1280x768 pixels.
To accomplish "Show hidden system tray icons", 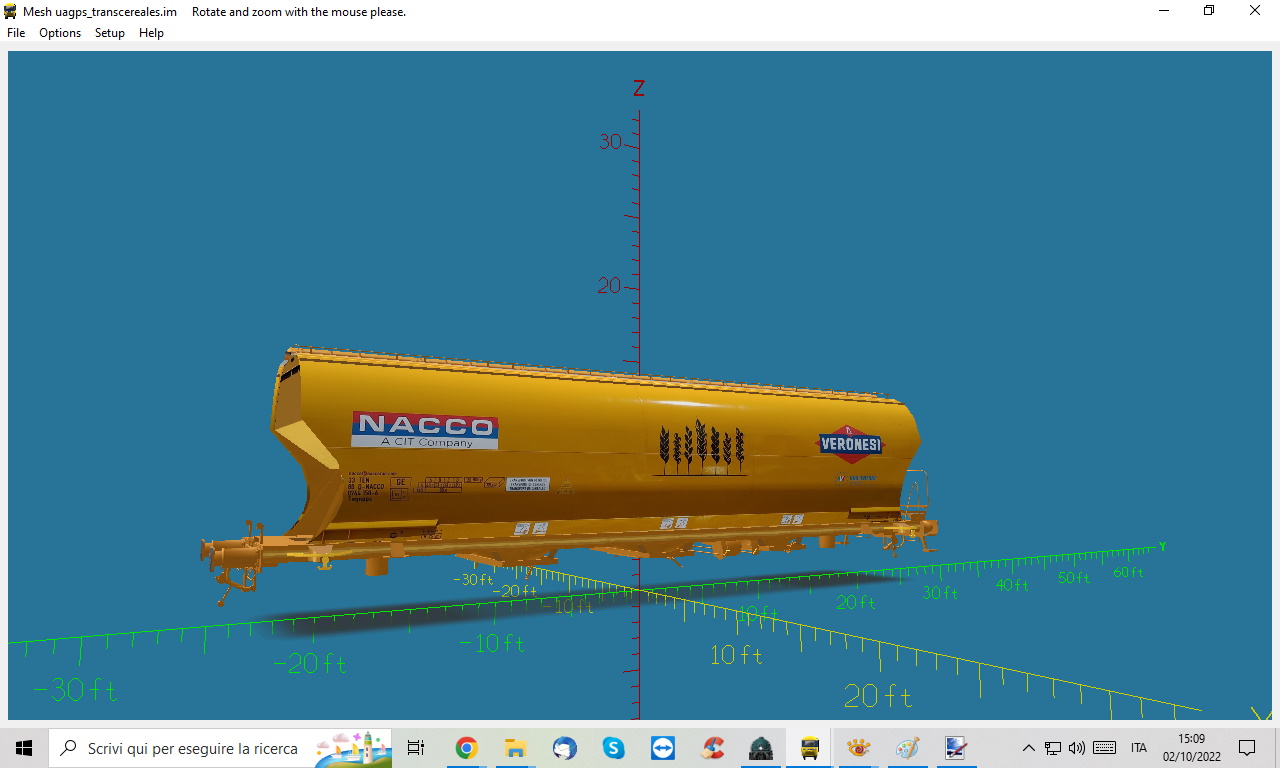I will (x=1028, y=748).
